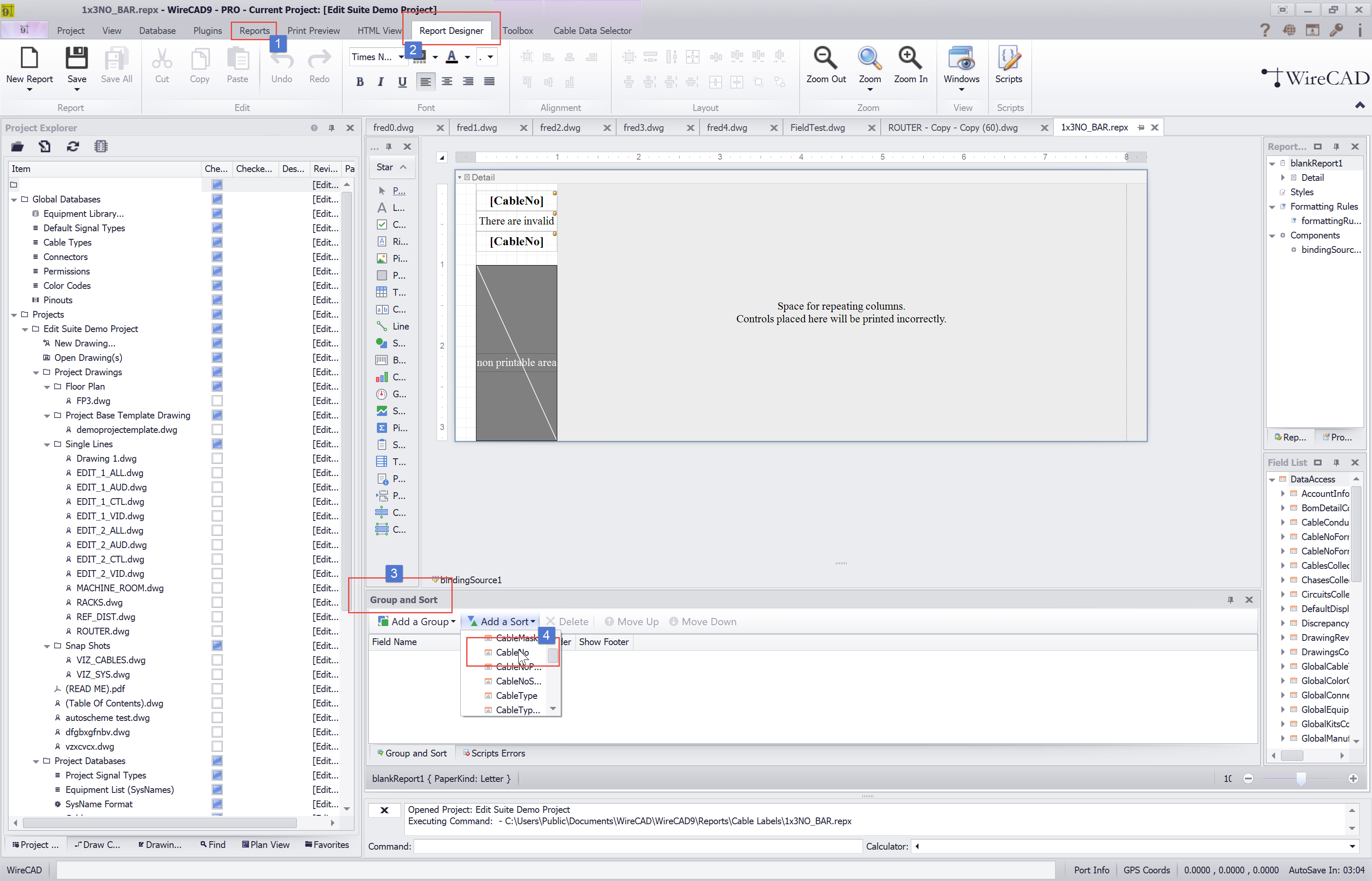The width and height of the screenshot is (1372, 881).
Task: Select the Line control in toolbox
Action: (392, 326)
